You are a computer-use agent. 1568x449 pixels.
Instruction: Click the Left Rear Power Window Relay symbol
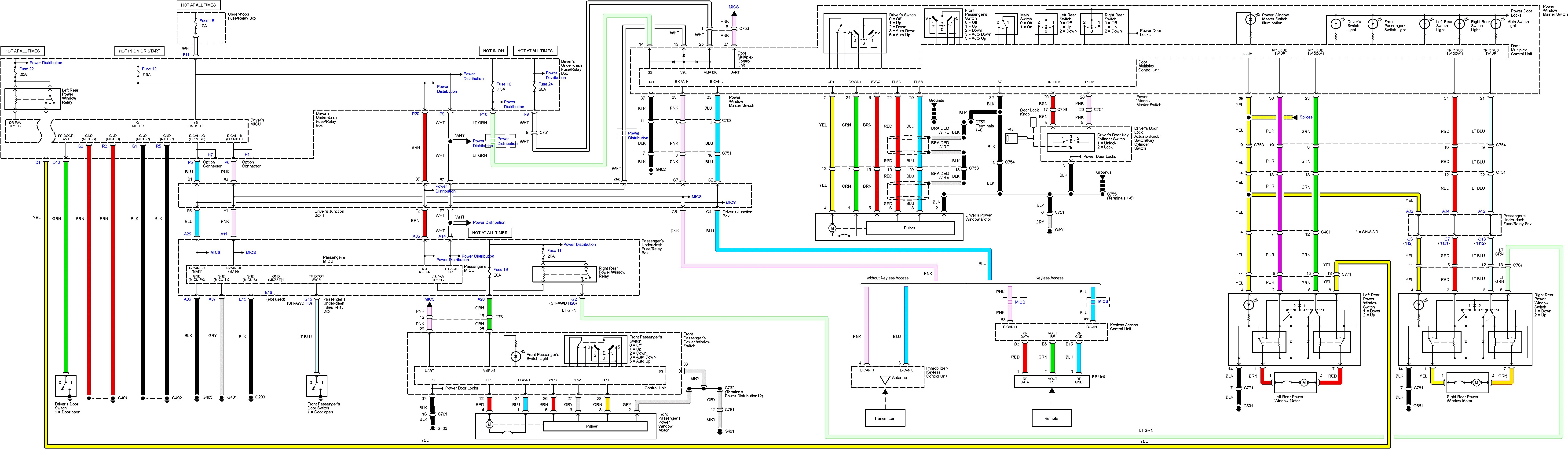coord(32,99)
